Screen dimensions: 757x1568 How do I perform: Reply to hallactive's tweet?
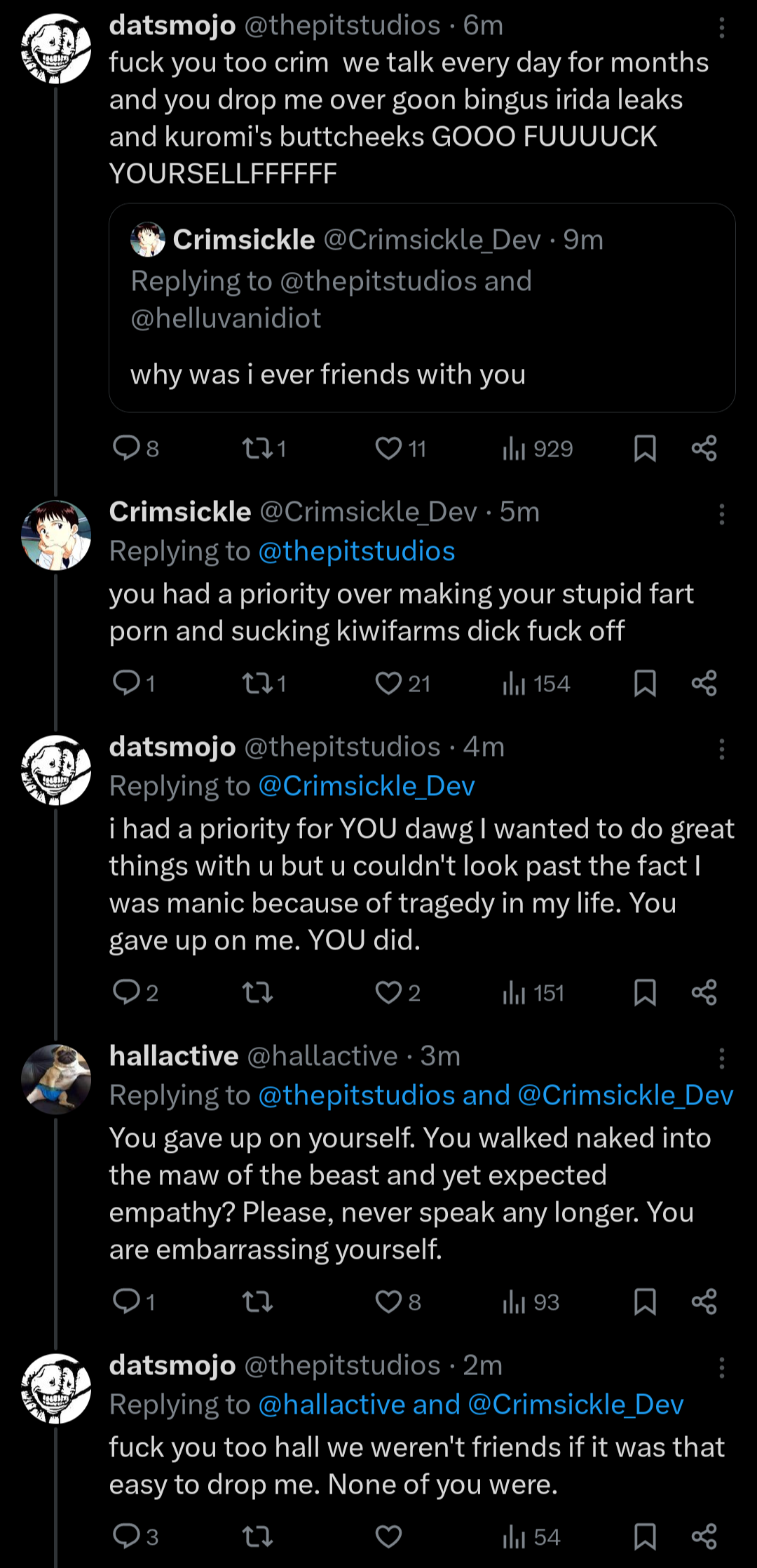pyautogui.click(x=128, y=1302)
